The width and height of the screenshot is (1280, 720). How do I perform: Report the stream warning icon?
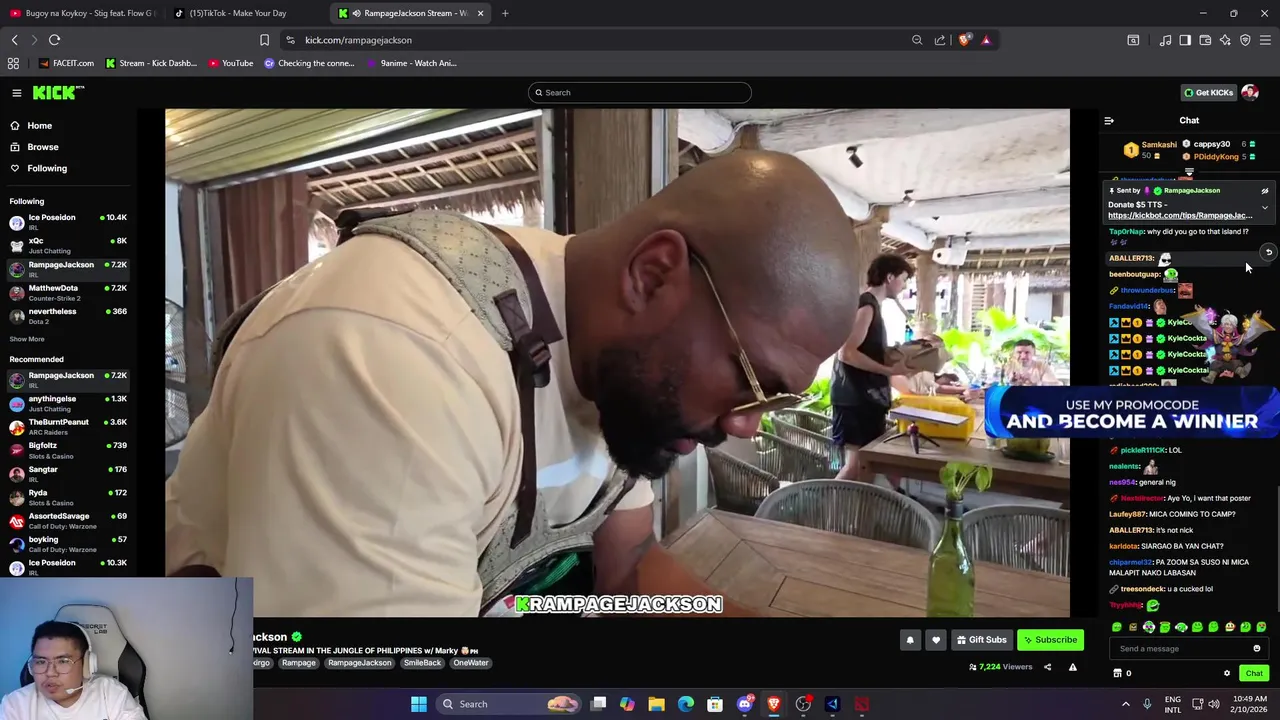[1073, 667]
